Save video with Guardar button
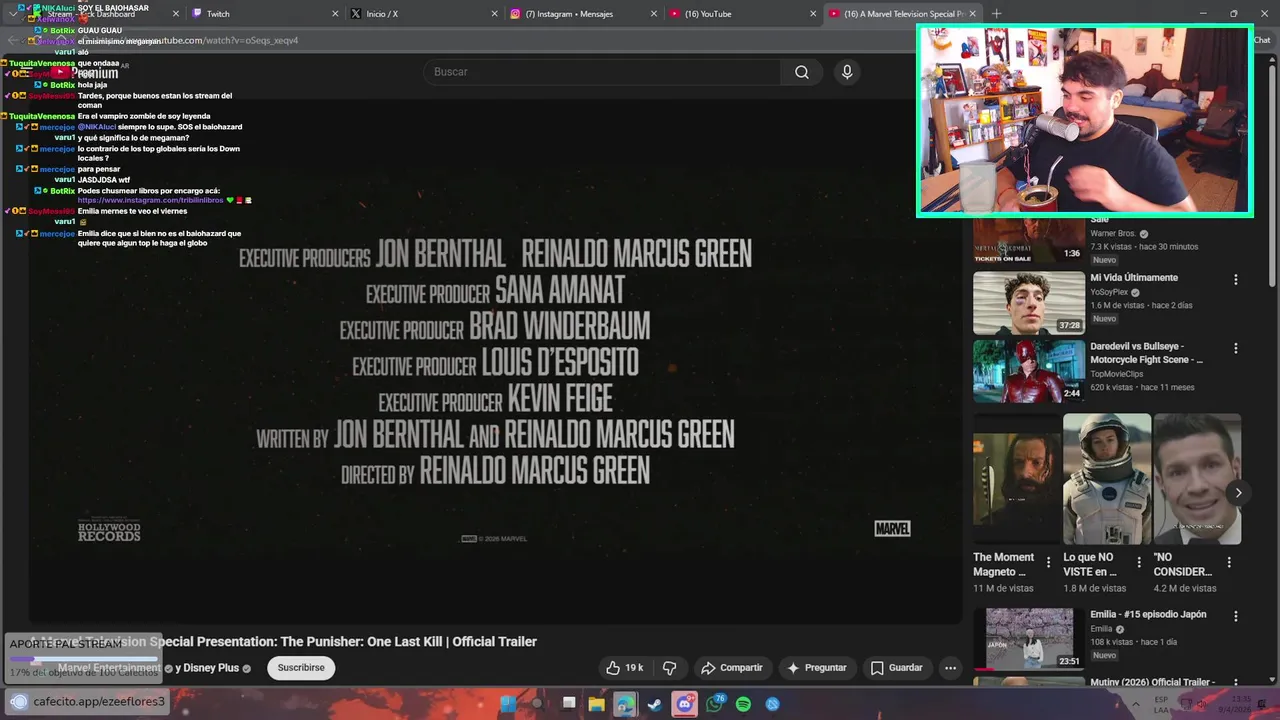Viewport: 1280px width, 720px height. (897, 668)
